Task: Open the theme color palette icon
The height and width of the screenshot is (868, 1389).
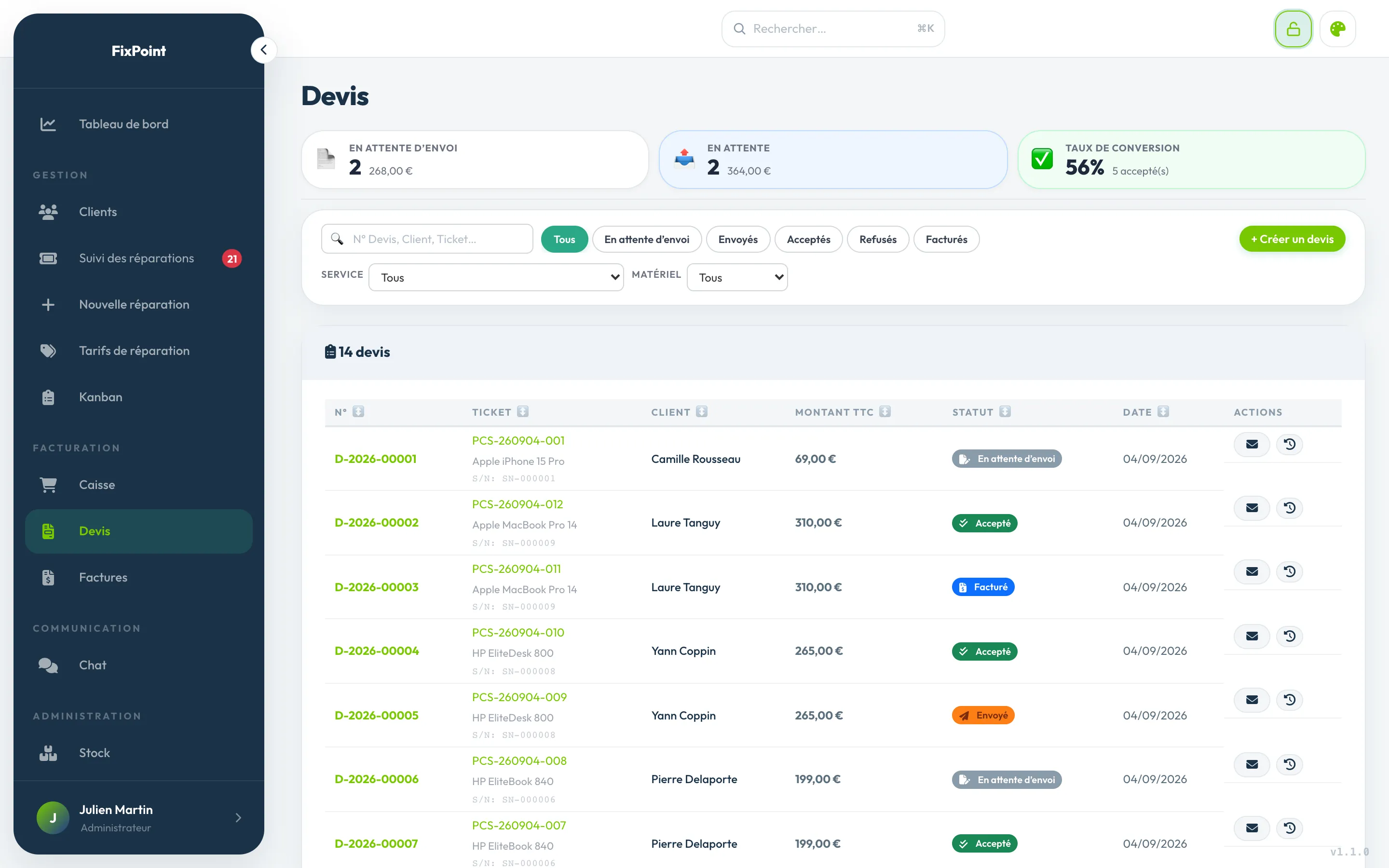Action: pos(1337,29)
